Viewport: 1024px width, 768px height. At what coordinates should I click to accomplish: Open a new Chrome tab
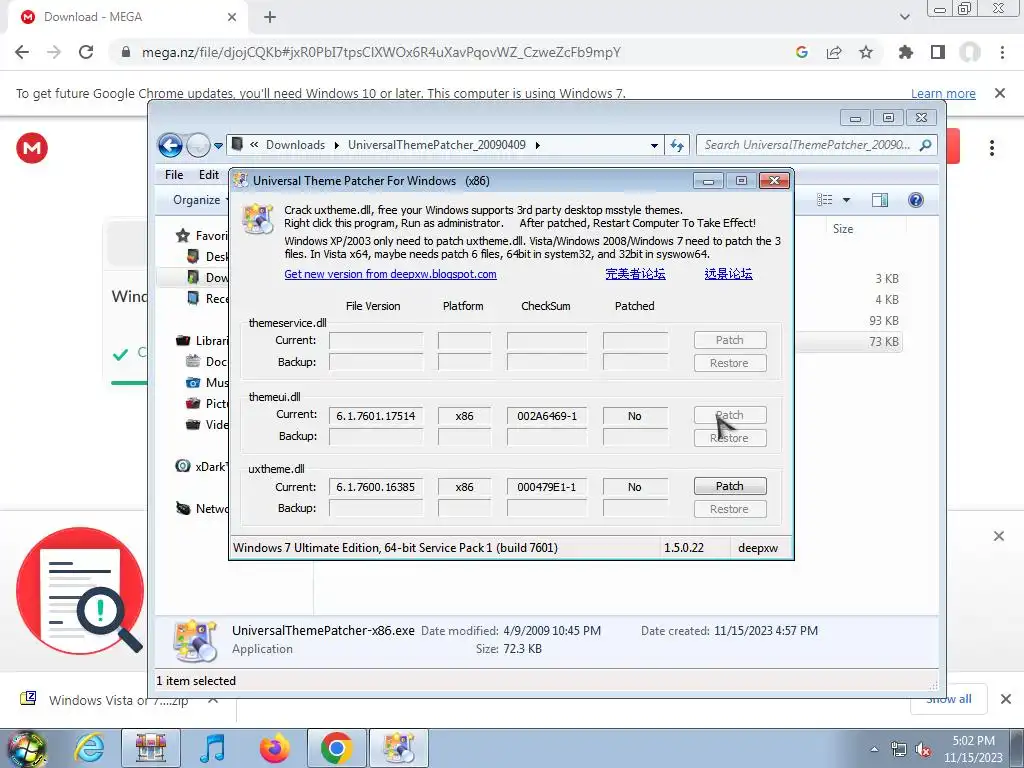270,18
